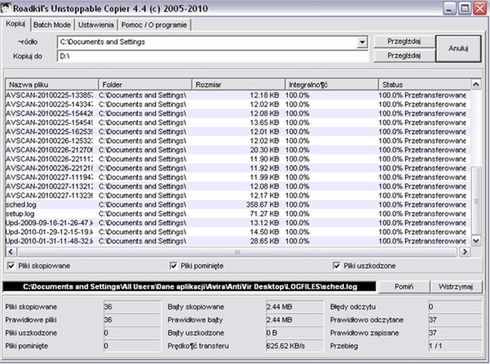Minimize the Unstoppable Copier window
This screenshot has width=490, height=364.
450,8
